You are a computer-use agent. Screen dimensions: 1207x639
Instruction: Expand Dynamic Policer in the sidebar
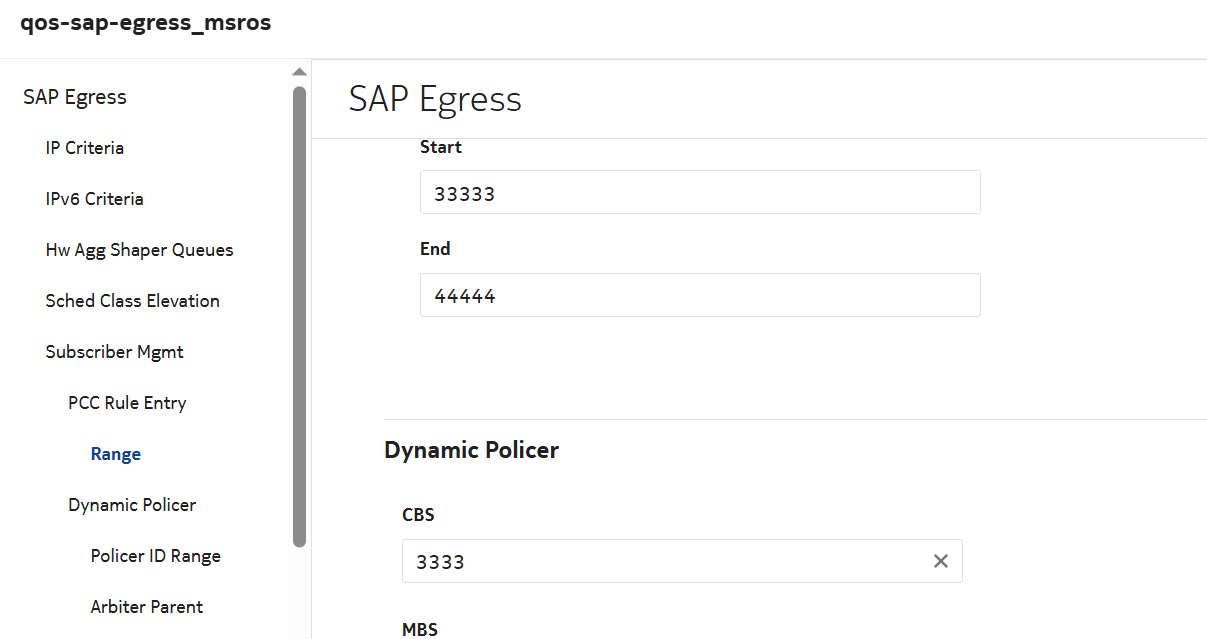(132, 505)
